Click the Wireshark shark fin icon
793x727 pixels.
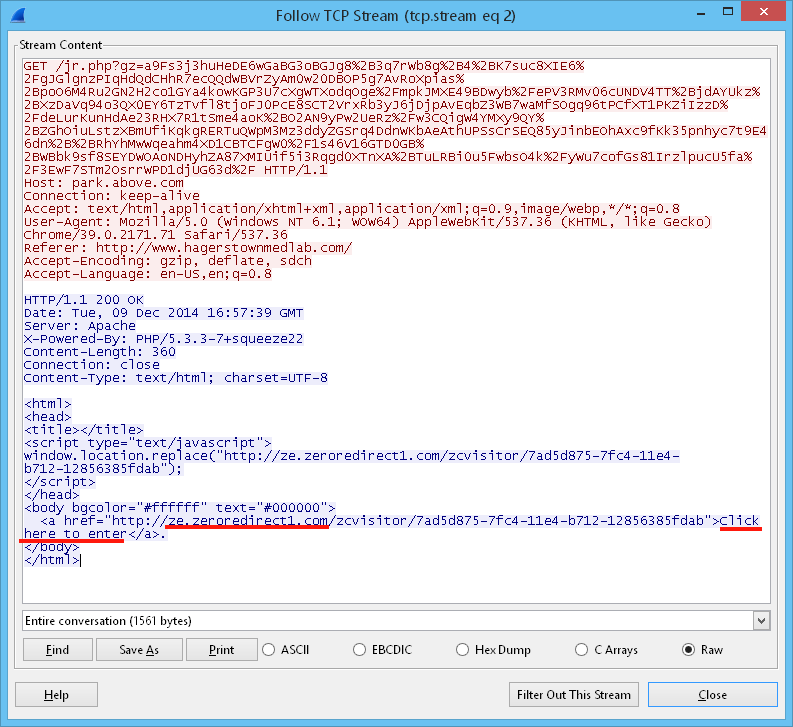click(18, 15)
